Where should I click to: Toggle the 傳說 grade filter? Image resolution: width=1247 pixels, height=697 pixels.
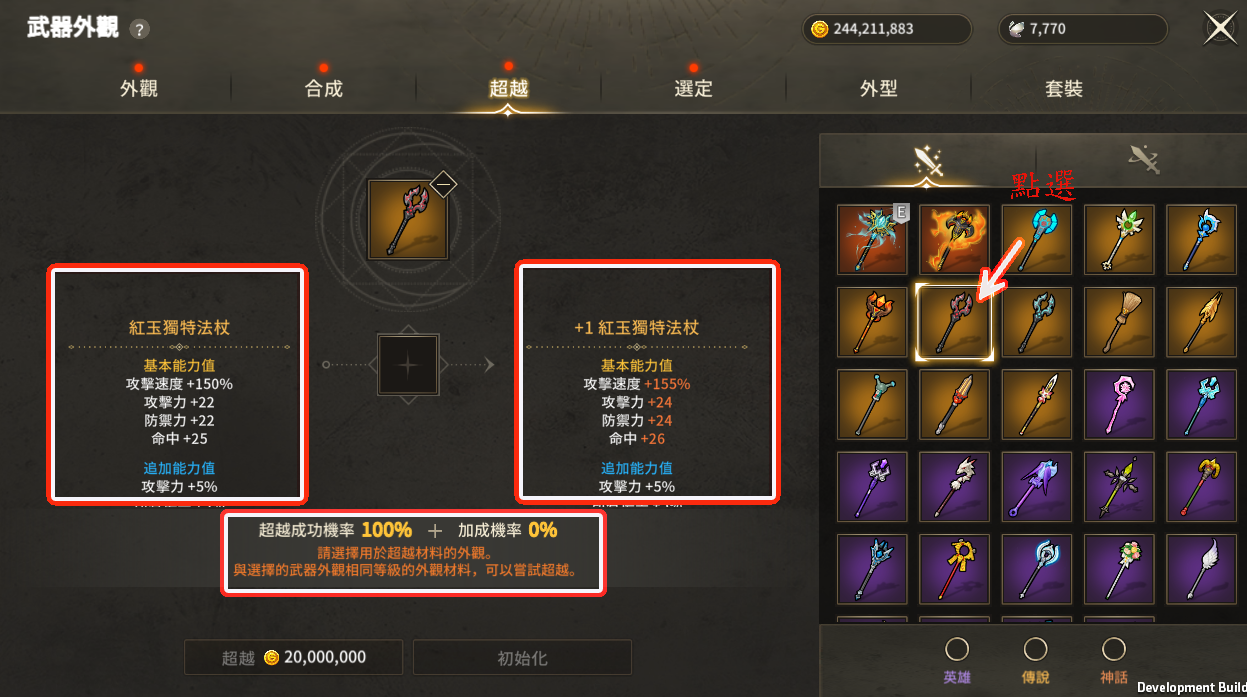tap(1035, 660)
